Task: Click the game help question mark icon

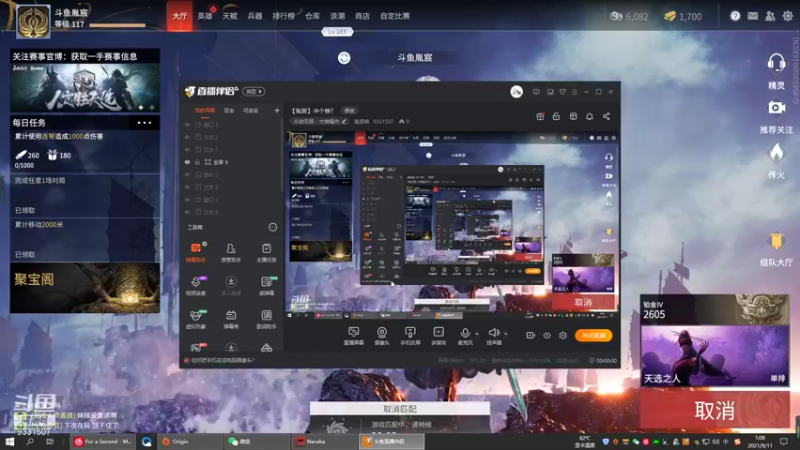Action: (735, 16)
